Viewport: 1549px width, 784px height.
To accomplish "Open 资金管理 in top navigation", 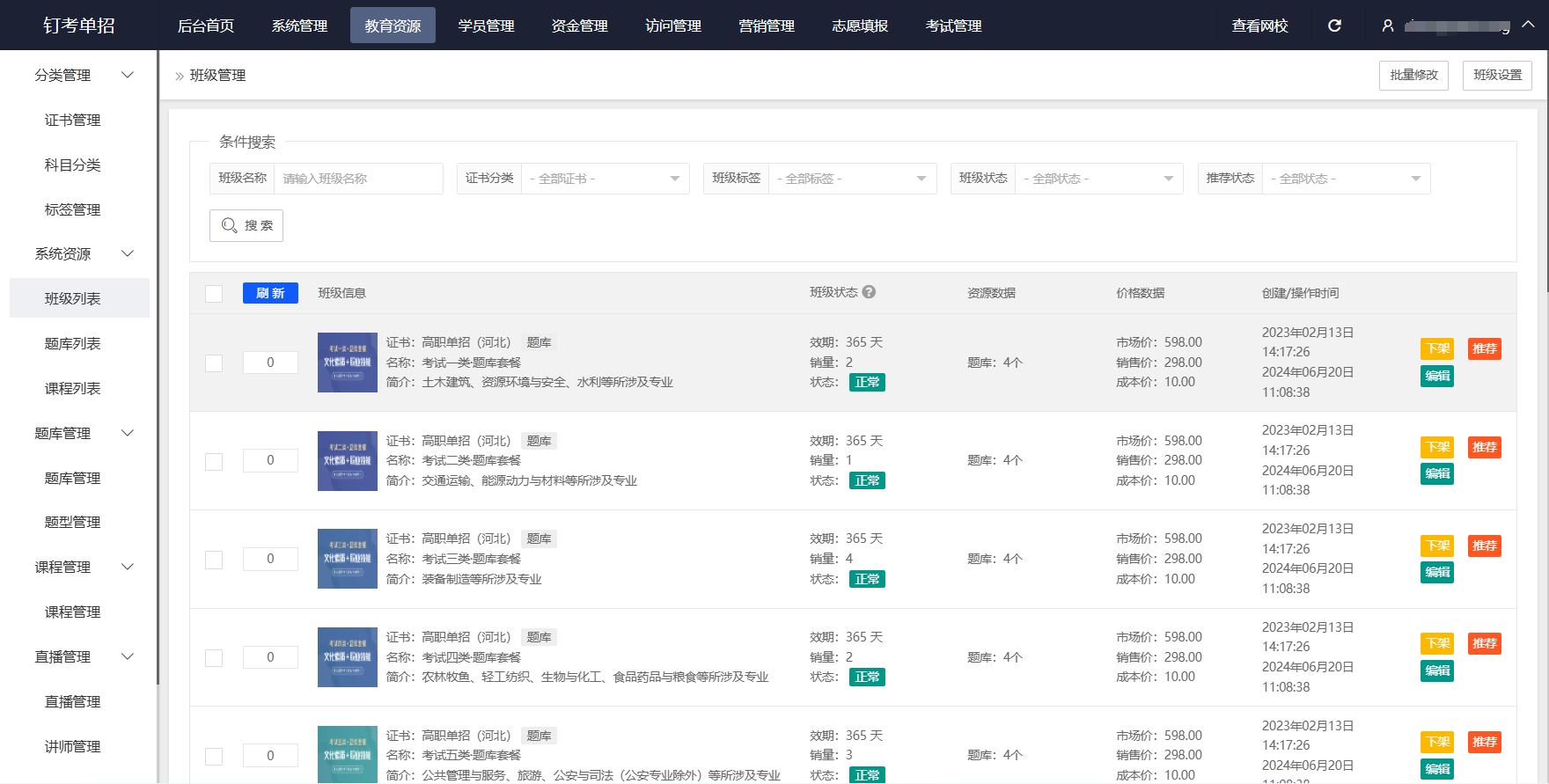I will pyautogui.click(x=579, y=26).
